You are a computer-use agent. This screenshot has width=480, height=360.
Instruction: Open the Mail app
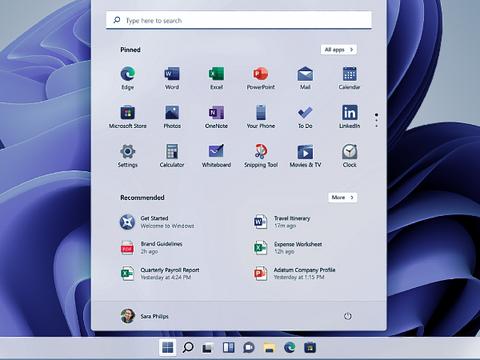click(x=305, y=78)
